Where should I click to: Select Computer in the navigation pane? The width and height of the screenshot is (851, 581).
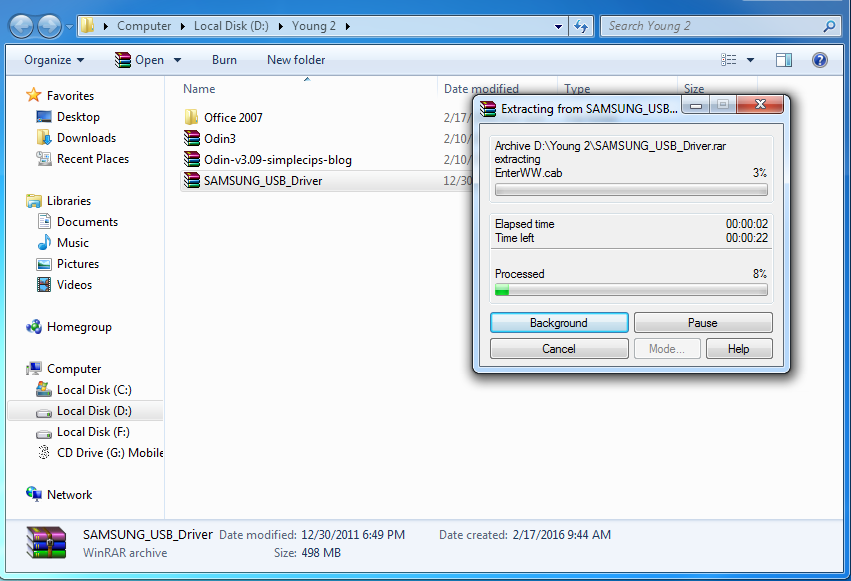pyautogui.click(x=74, y=369)
